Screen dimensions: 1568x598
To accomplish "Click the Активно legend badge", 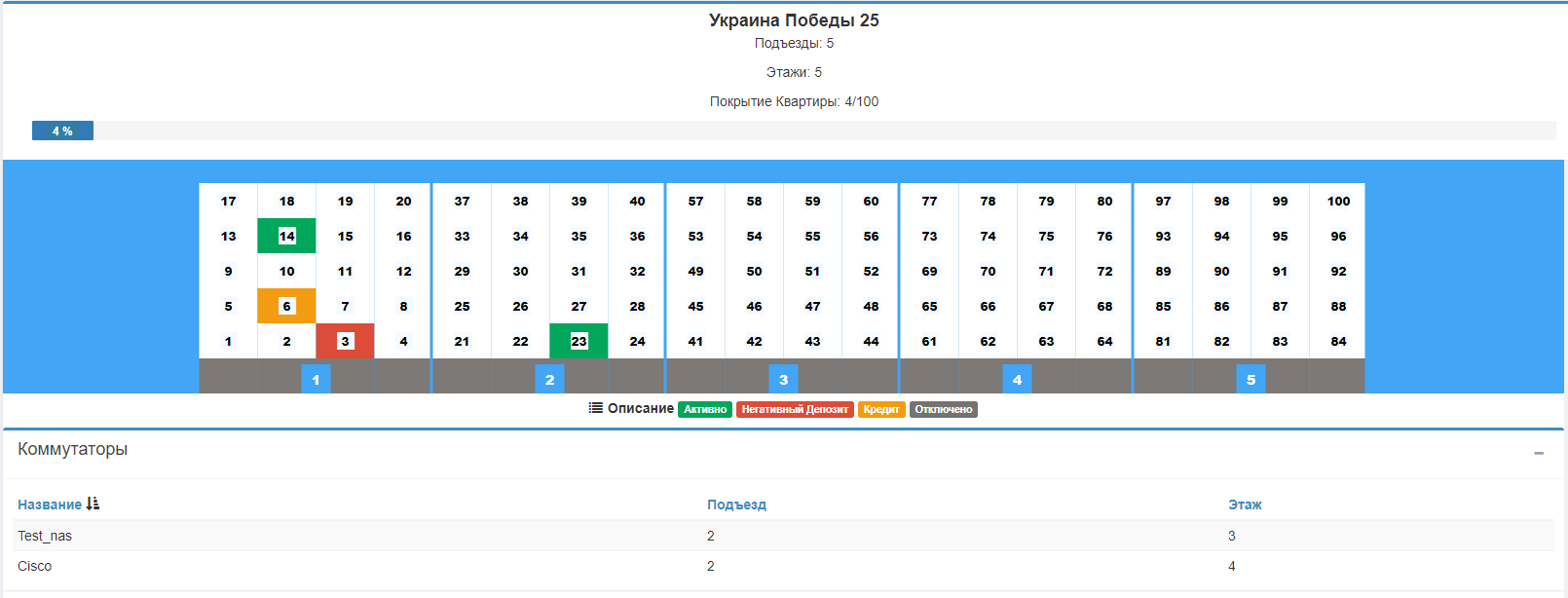I will [x=705, y=409].
